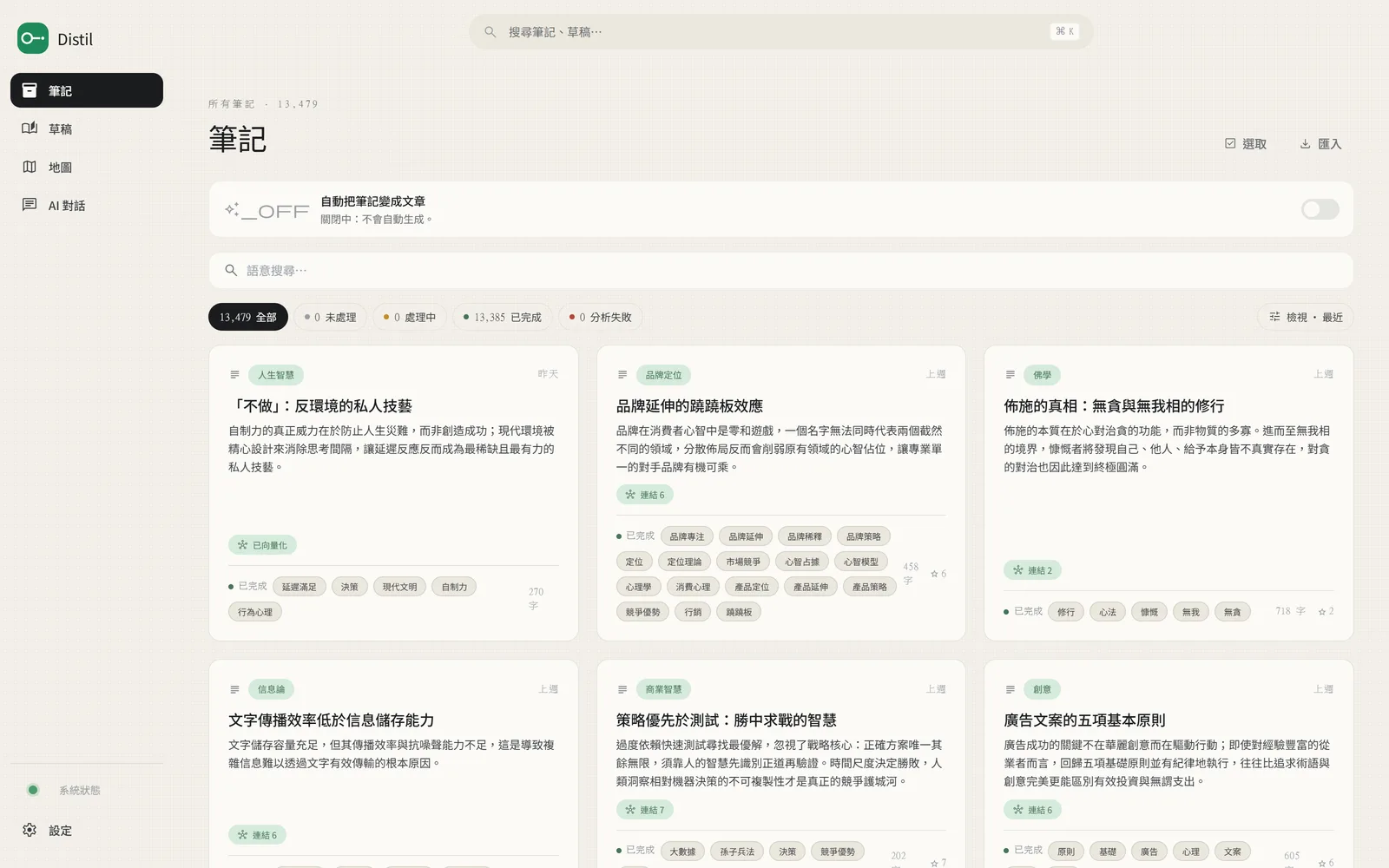Screen dimensions: 1389x868
Task: Click the 蹺蹺板 tag
Action: click(x=739, y=612)
